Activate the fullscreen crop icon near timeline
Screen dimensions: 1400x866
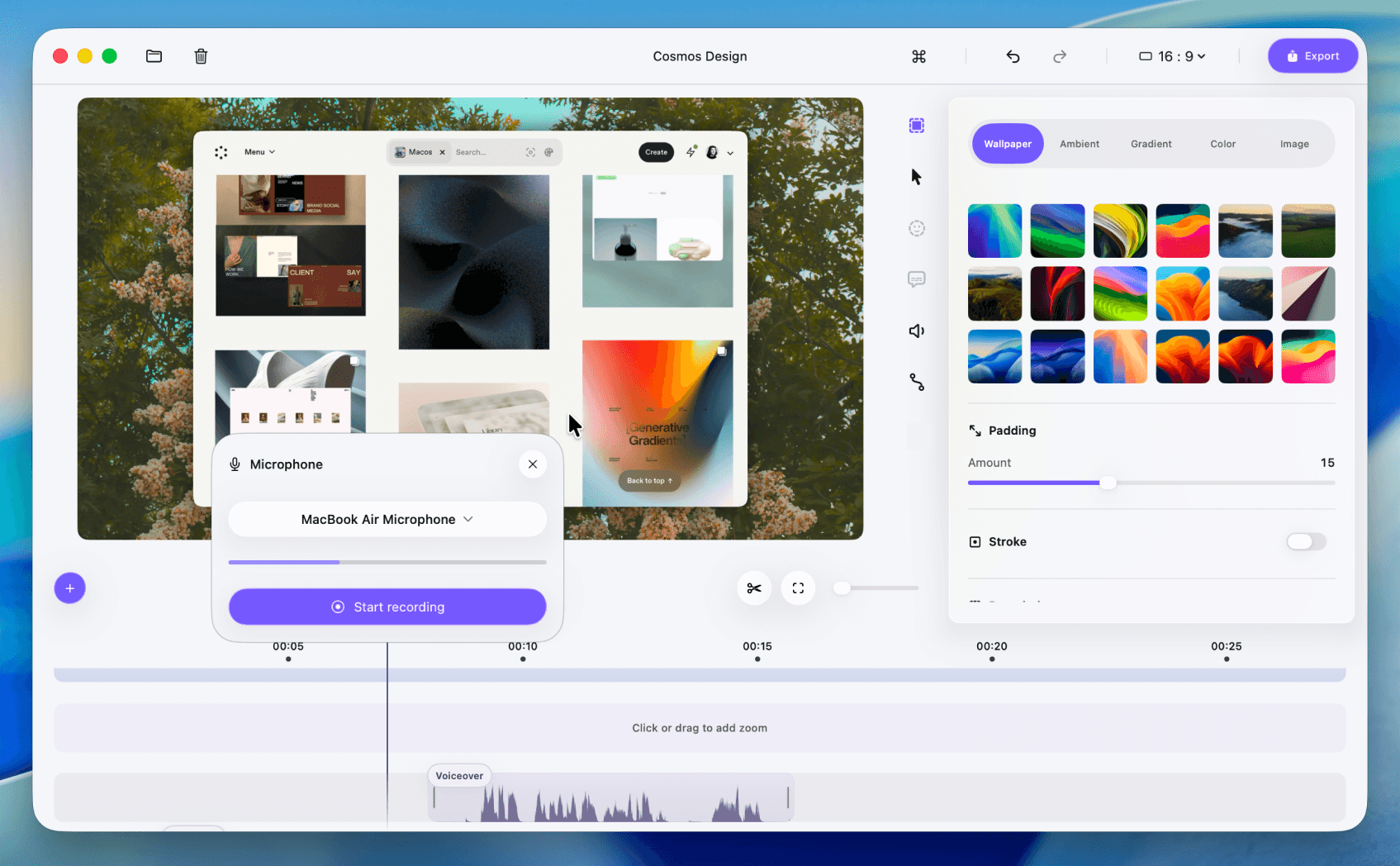[798, 588]
